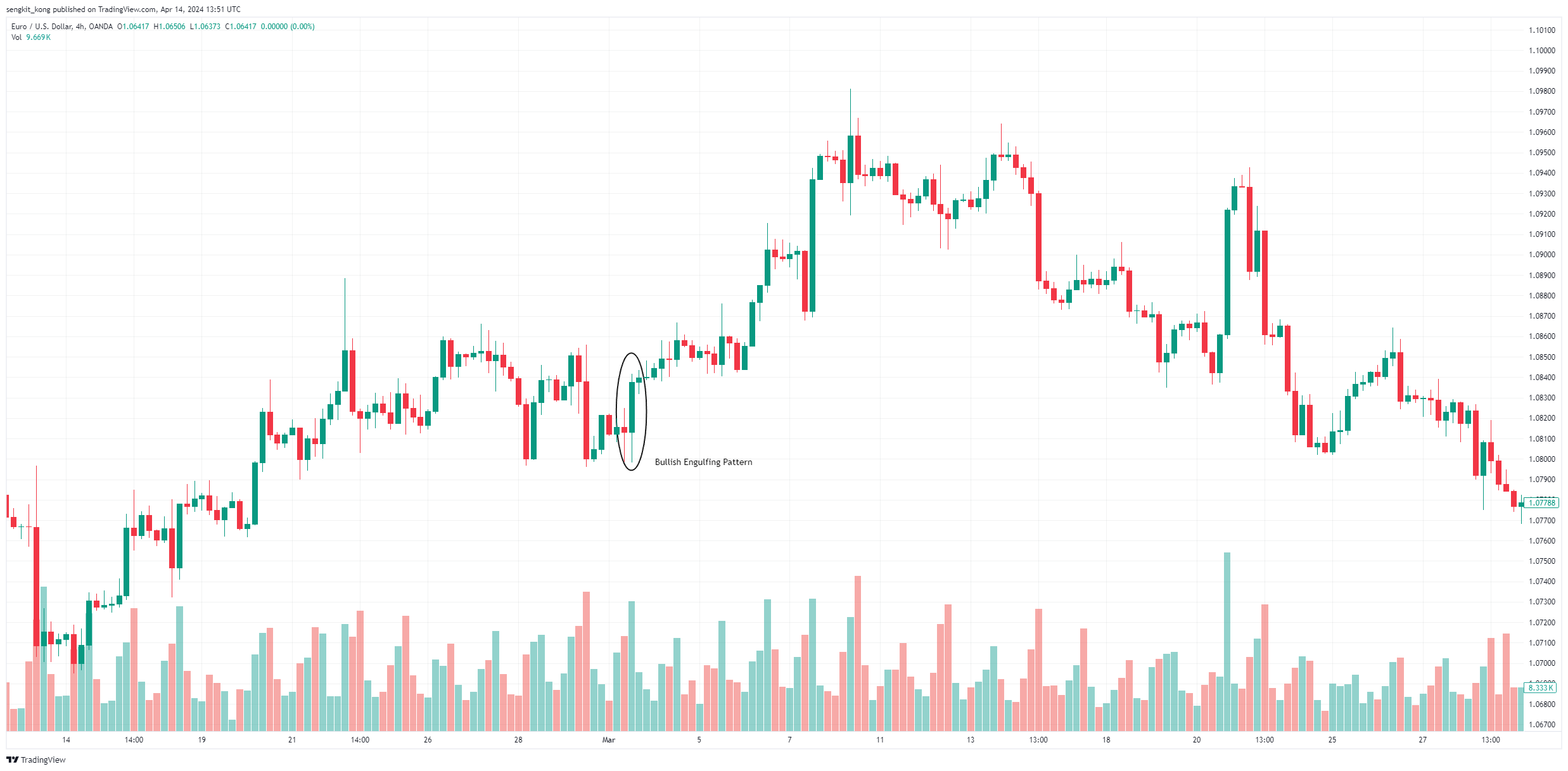Screen dimensions: 1568x771
Task: Click the TradingView logo icon
Action: 12,760
